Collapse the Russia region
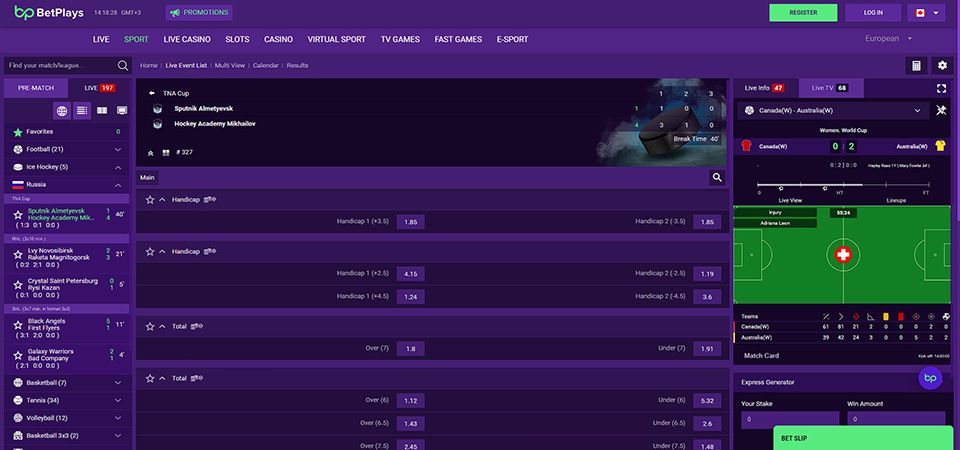The image size is (960, 450). point(67,184)
